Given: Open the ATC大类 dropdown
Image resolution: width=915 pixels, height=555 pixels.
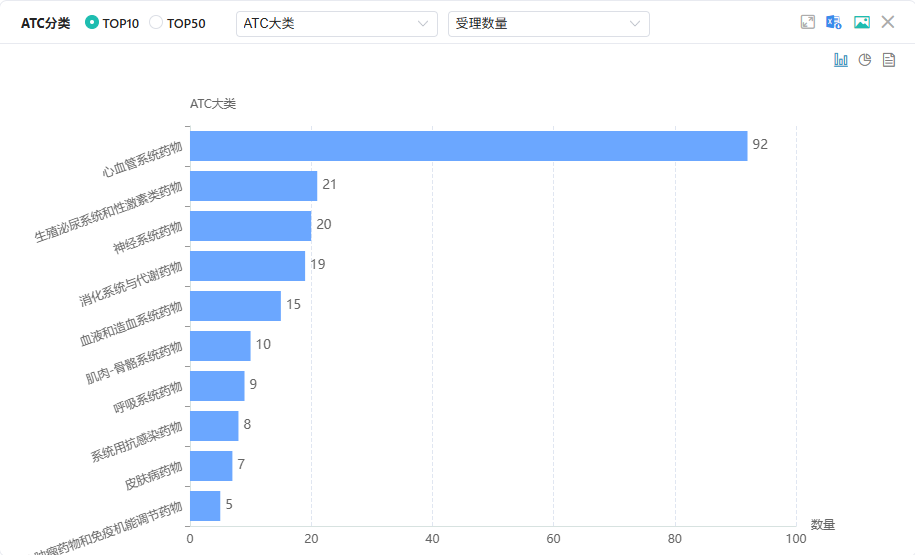Looking at the screenshot, I should coord(336,24).
